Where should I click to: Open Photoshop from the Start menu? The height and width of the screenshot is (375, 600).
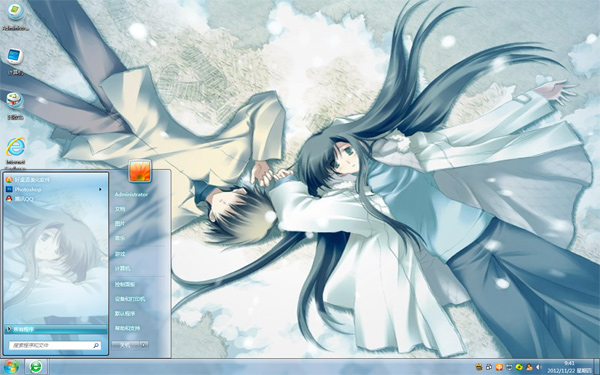coord(55,189)
